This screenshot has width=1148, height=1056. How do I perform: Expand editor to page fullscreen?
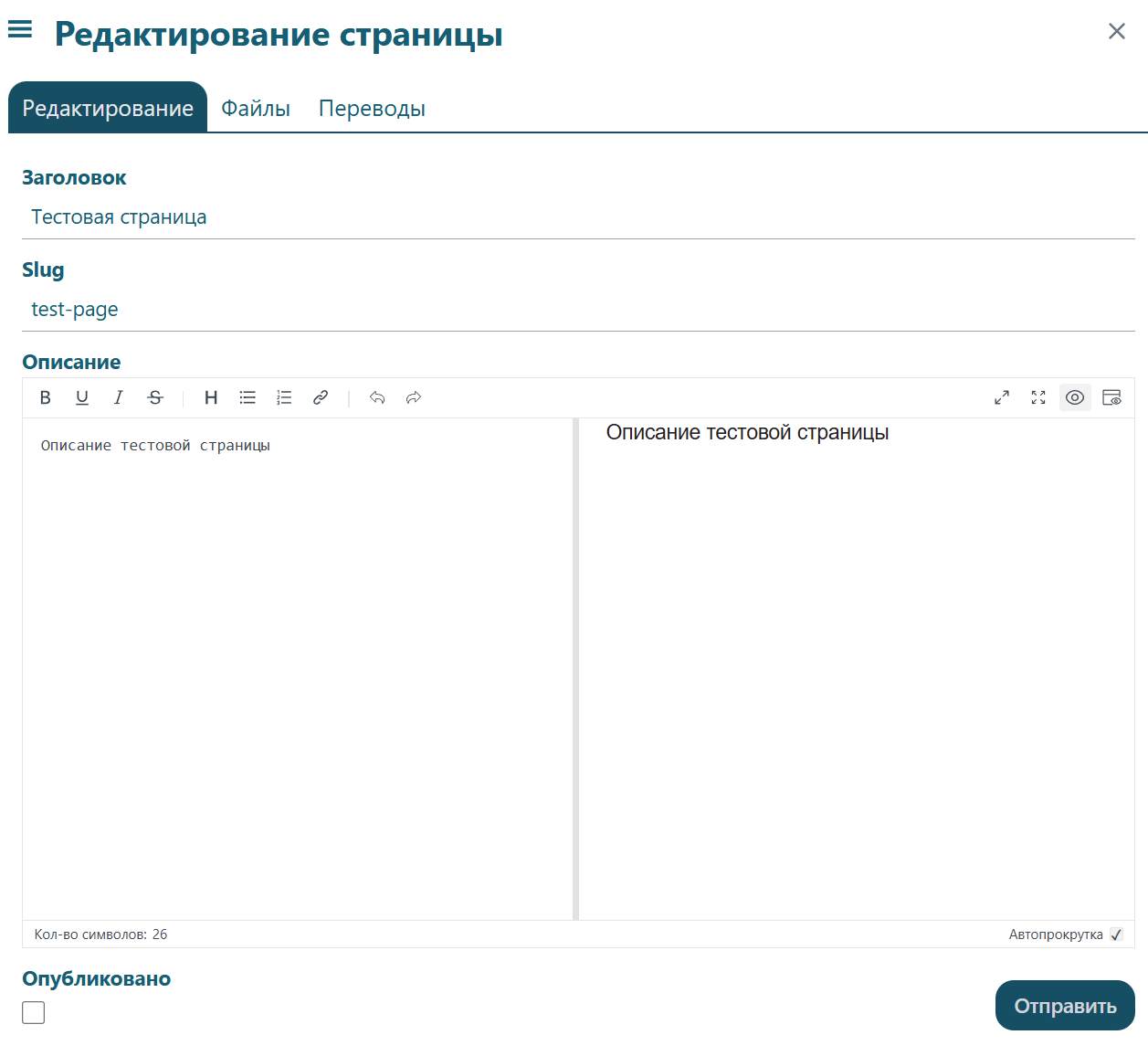coord(1002,397)
